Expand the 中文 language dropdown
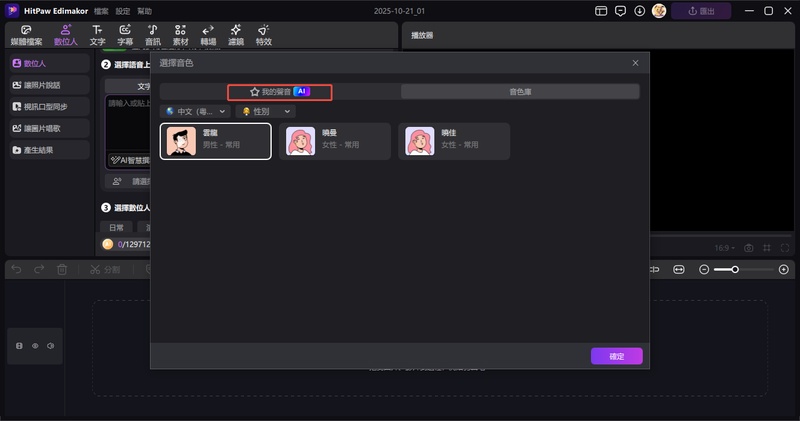 coord(196,111)
